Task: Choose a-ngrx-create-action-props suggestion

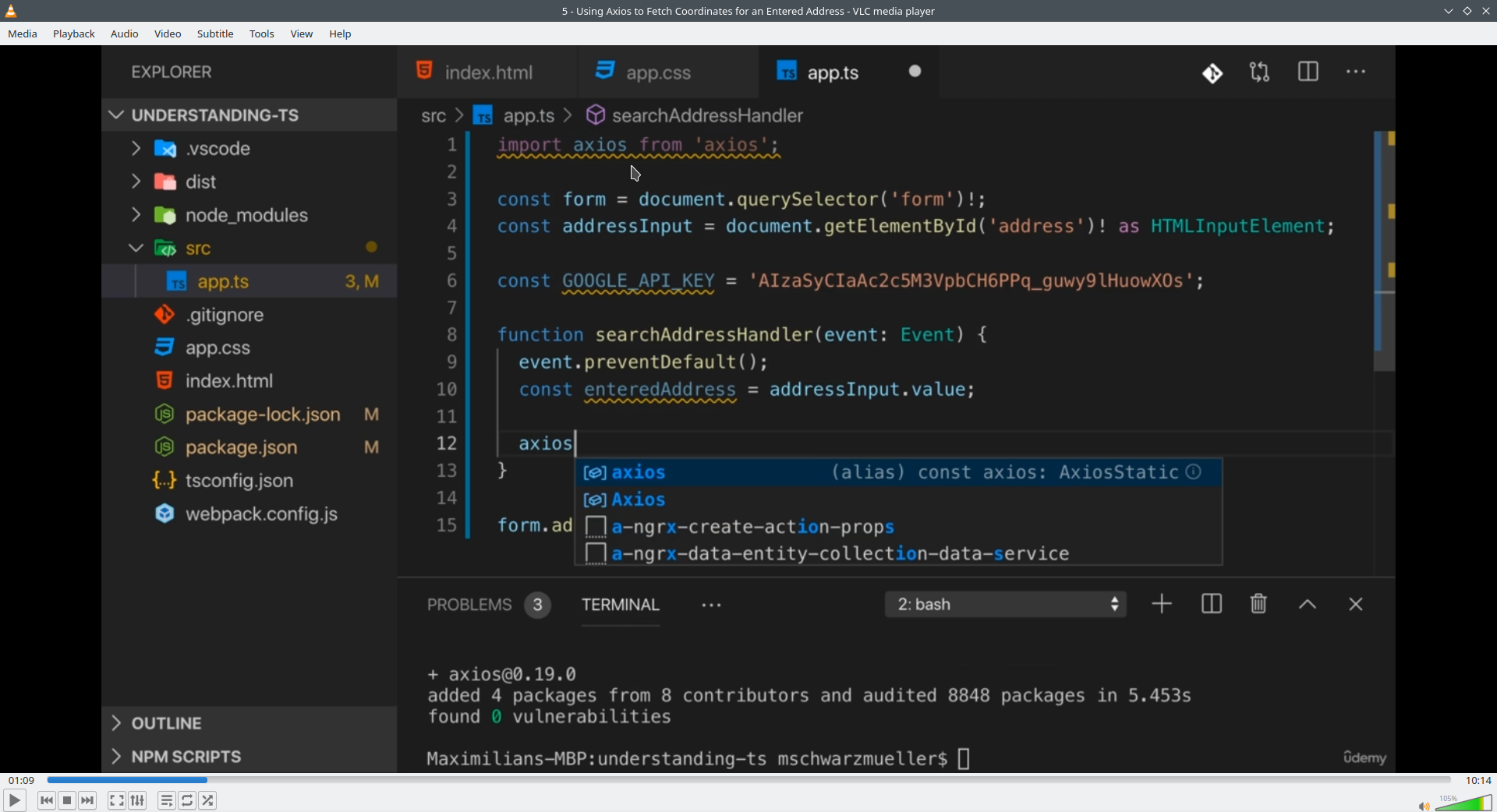Action: (x=899, y=527)
